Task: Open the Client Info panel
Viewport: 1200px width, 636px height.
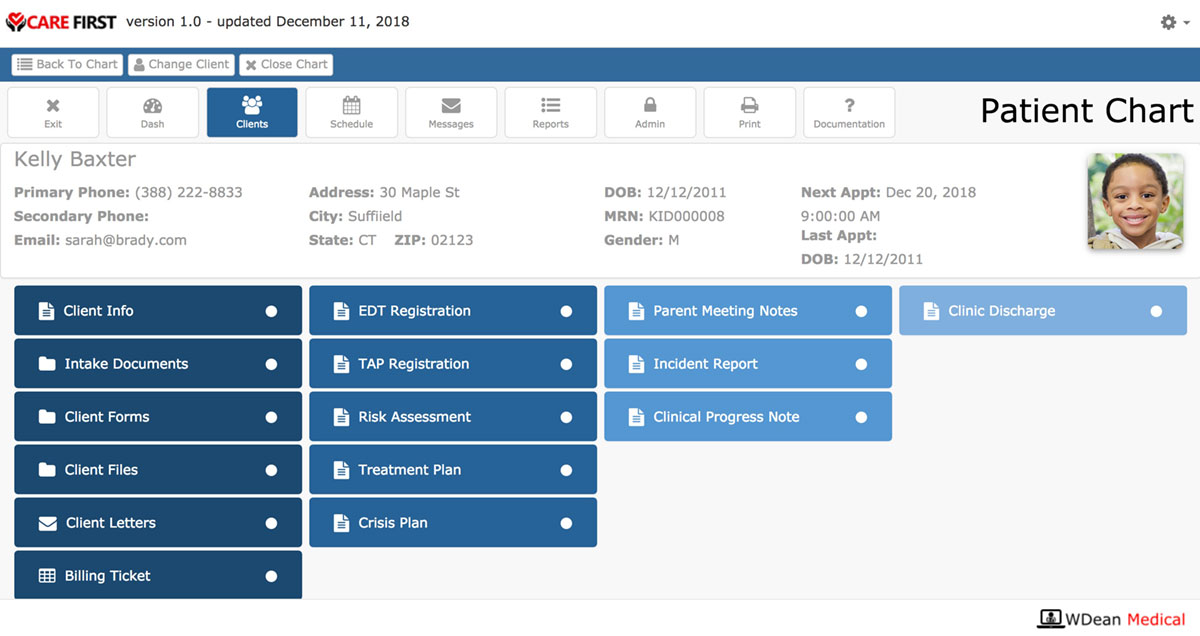Action: (x=158, y=311)
